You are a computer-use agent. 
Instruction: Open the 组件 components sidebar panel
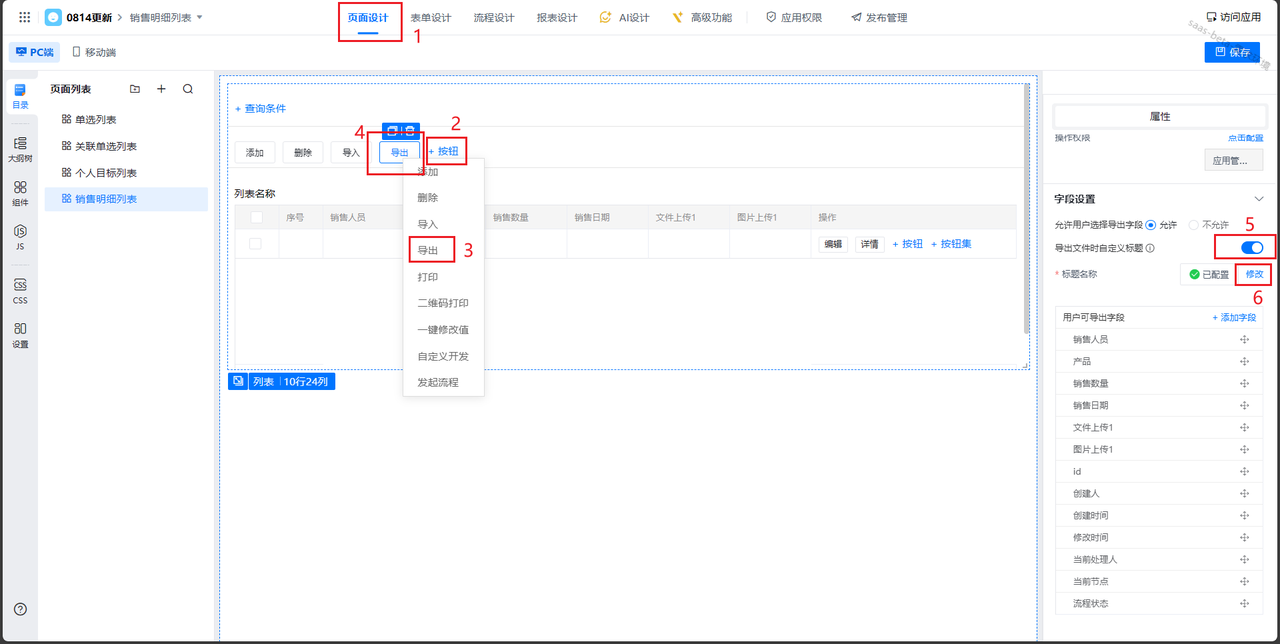pyautogui.click(x=20, y=193)
